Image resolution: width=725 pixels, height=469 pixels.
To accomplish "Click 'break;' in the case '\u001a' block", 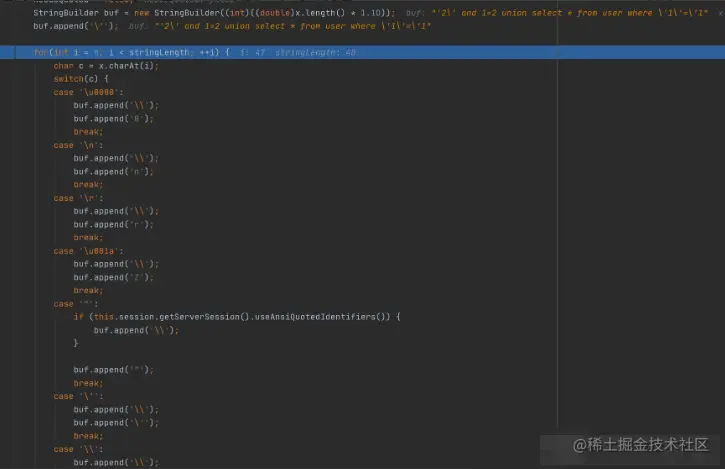I will pyautogui.click(x=88, y=290).
